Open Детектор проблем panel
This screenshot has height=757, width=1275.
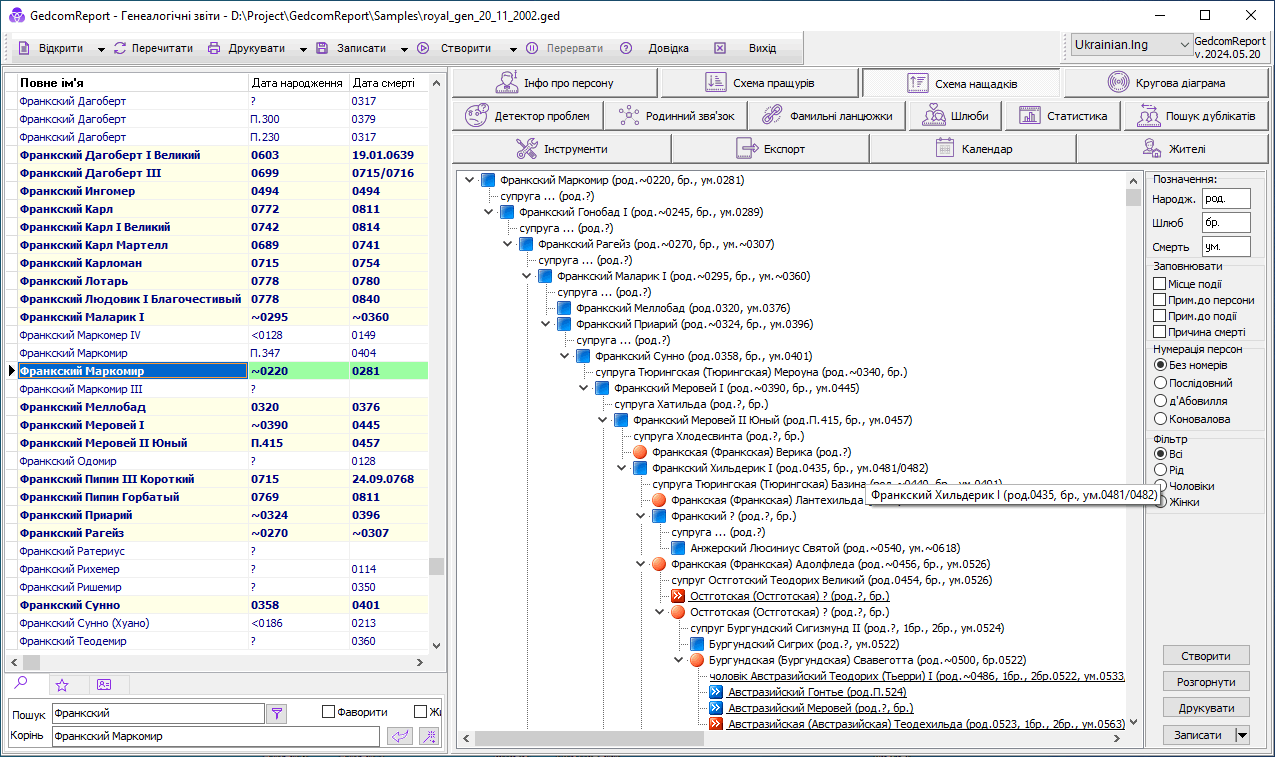coord(529,116)
